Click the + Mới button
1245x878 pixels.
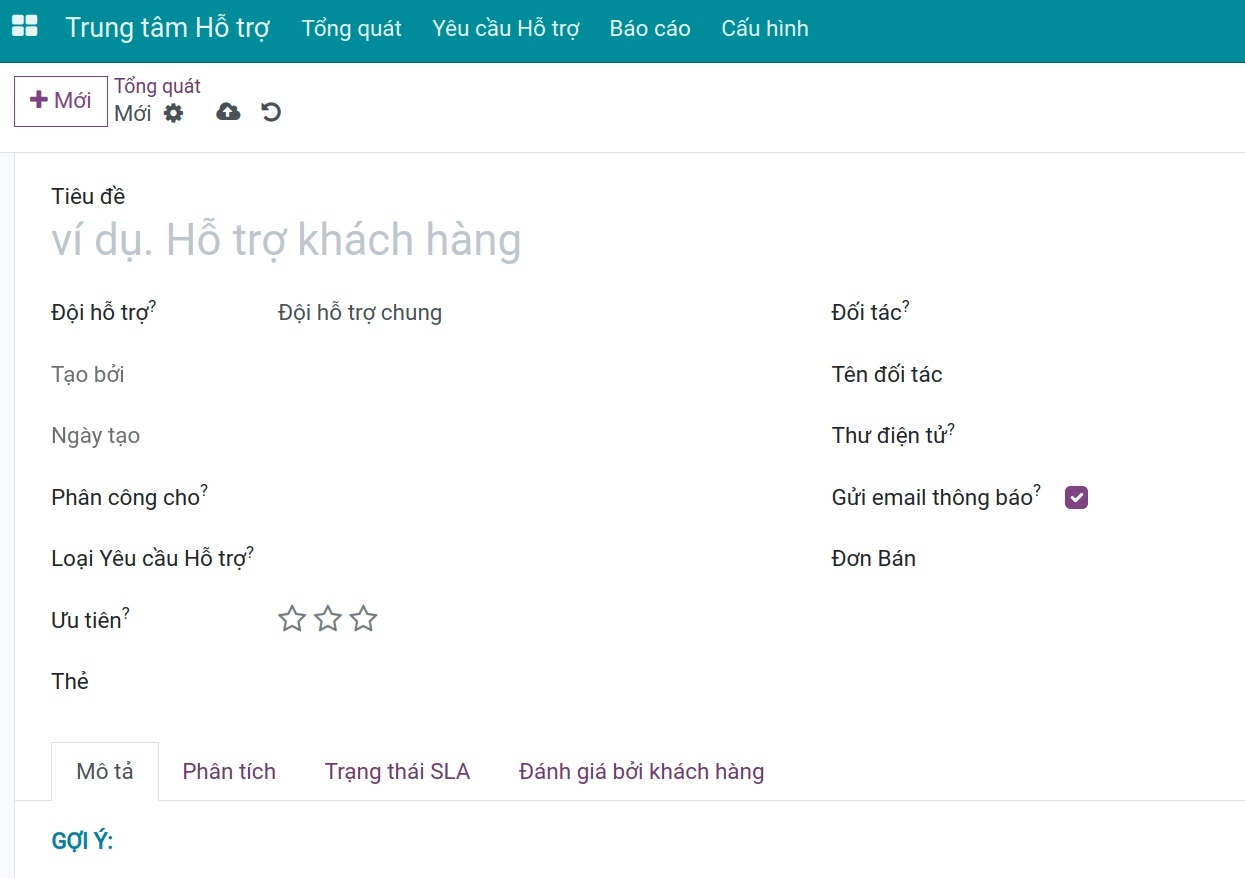(61, 101)
